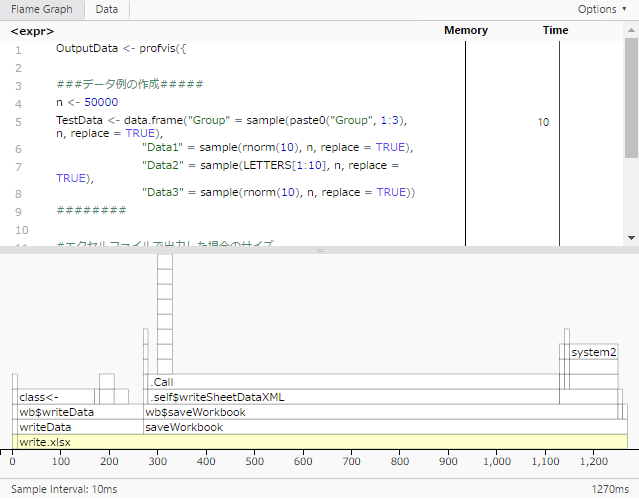The image size is (639, 500).
Task: Click the code pane vertical scrollbar thumb
Action: coord(631,98)
